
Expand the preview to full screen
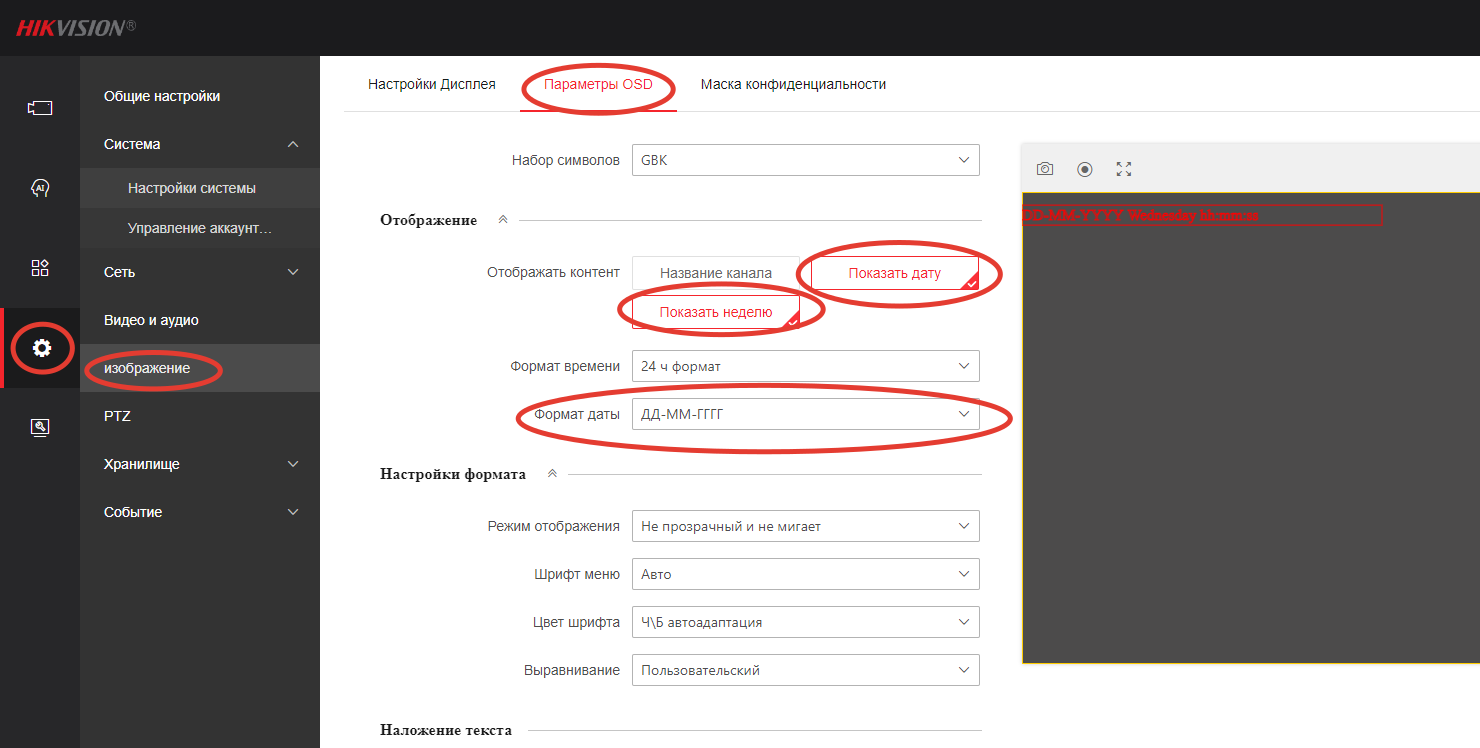pyautogui.click(x=1124, y=169)
